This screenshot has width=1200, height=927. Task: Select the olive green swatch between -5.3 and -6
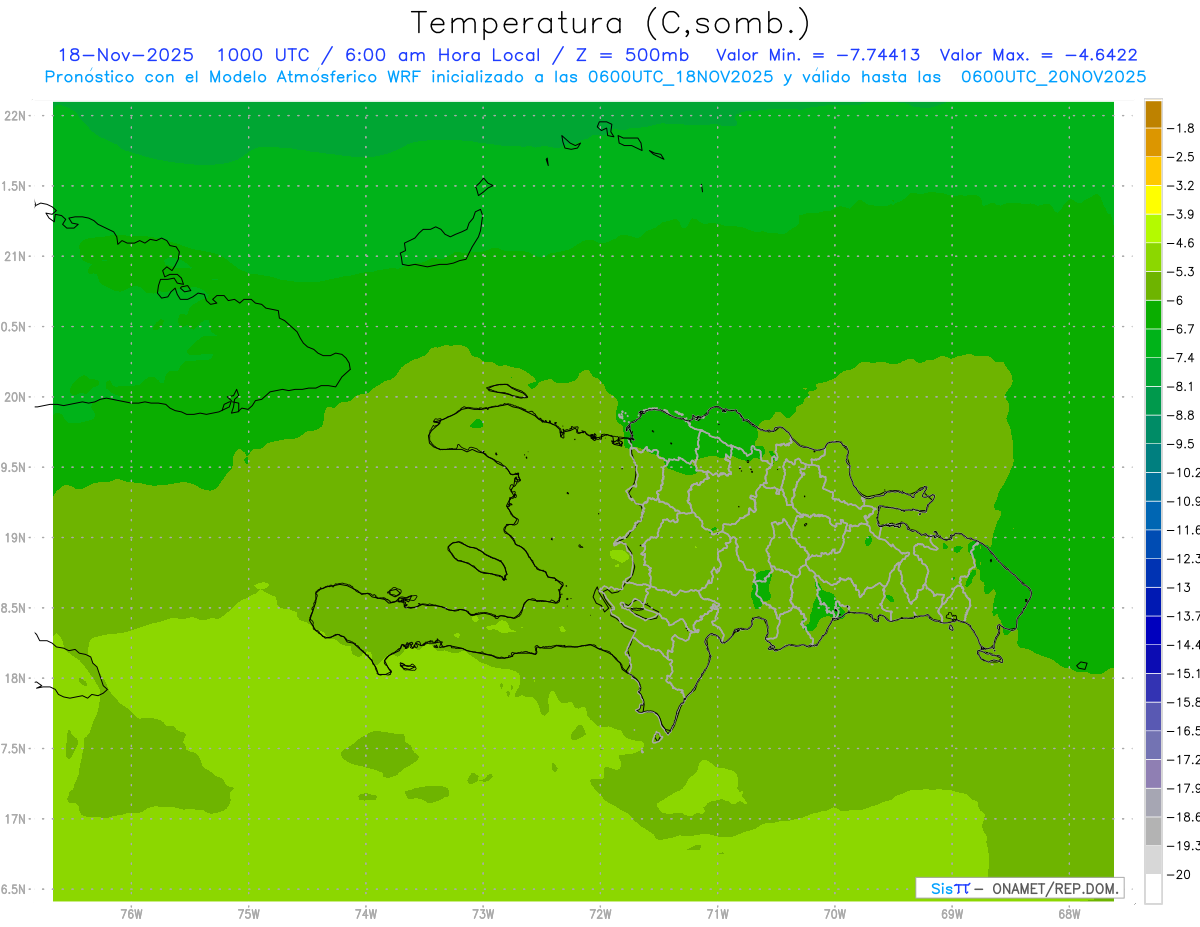[x=1154, y=286]
